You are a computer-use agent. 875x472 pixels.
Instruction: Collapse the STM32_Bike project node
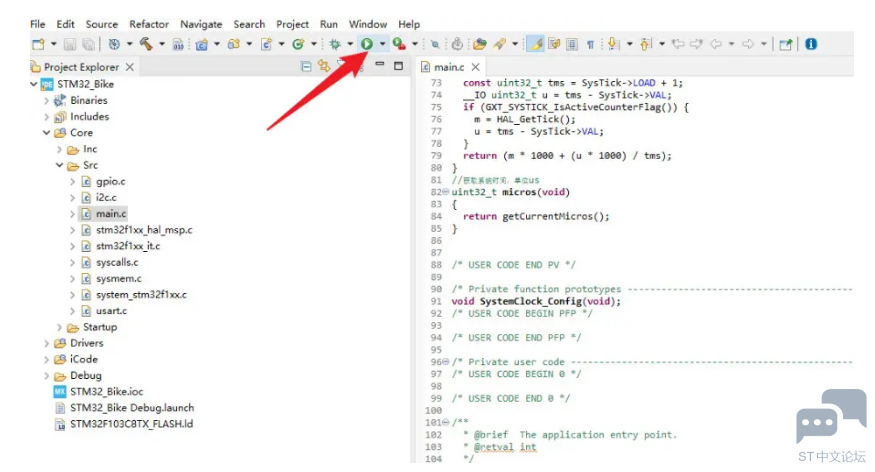click(34, 84)
